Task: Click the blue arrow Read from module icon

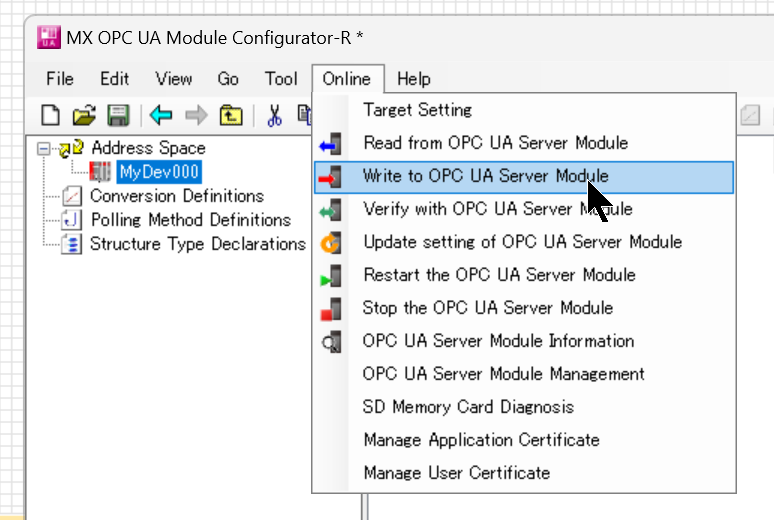Action: (330, 144)
